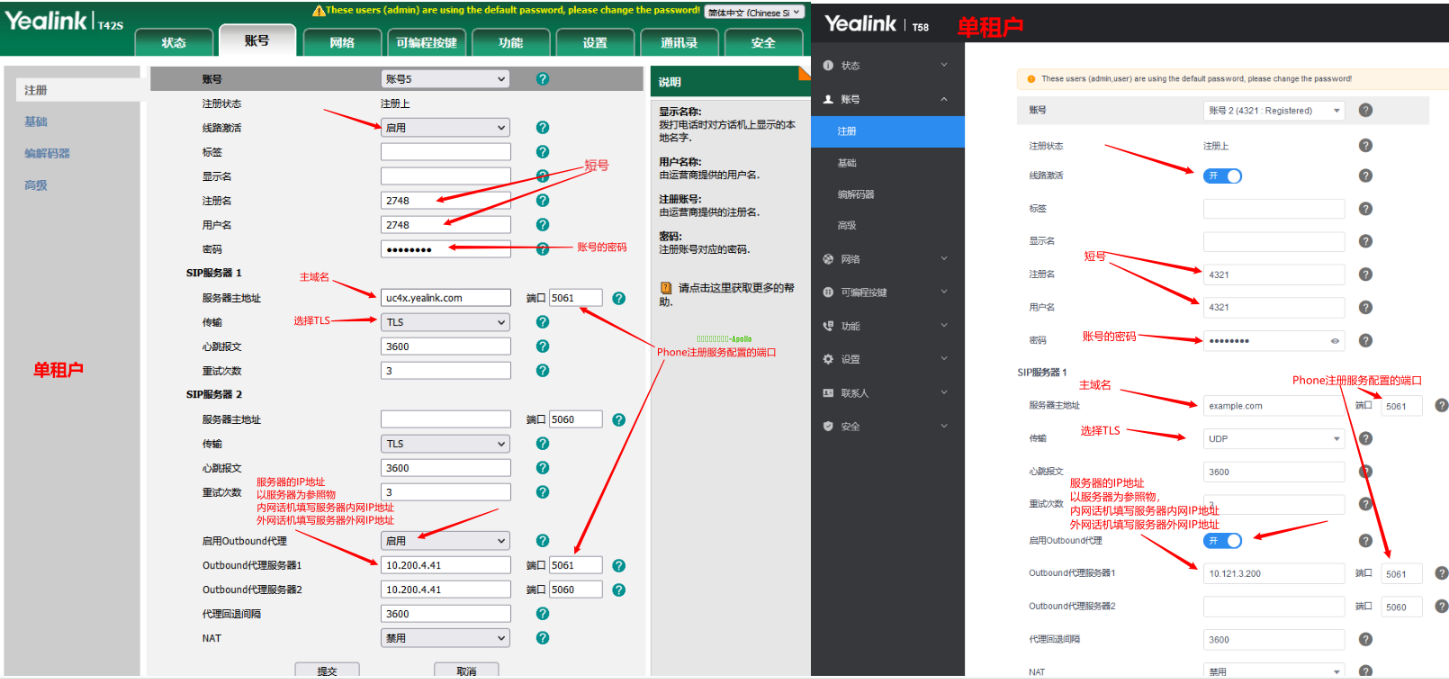Screen dimensions: 1449x679
Task: Click the eye icon in T58 密码 field
Action: 1334,341
